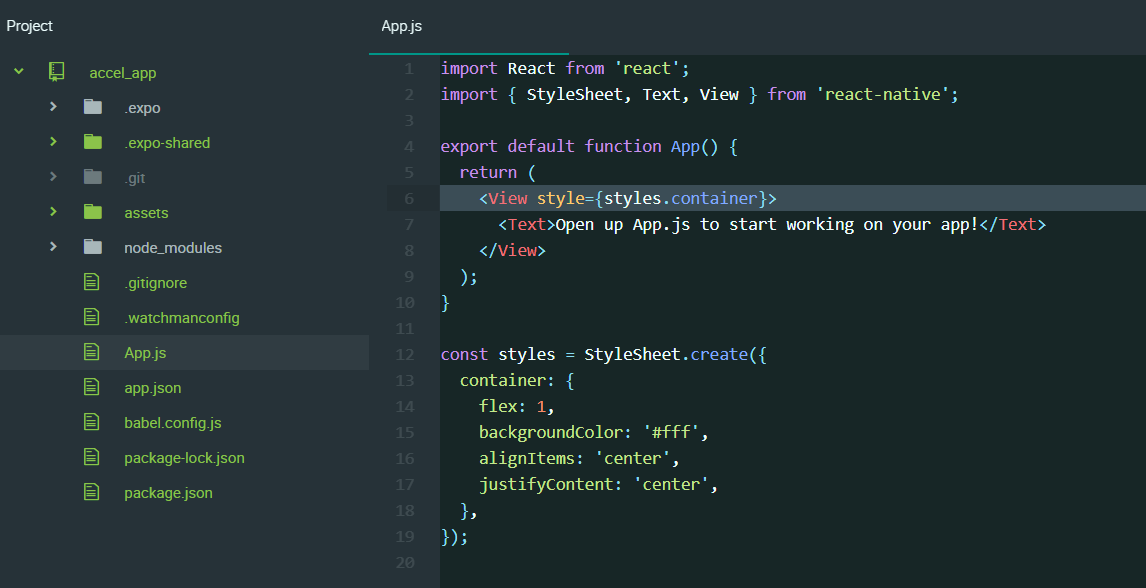Click the .gitignore file icon
The width and height of the screenshot is (1146, 588).
tap(92, 283)
